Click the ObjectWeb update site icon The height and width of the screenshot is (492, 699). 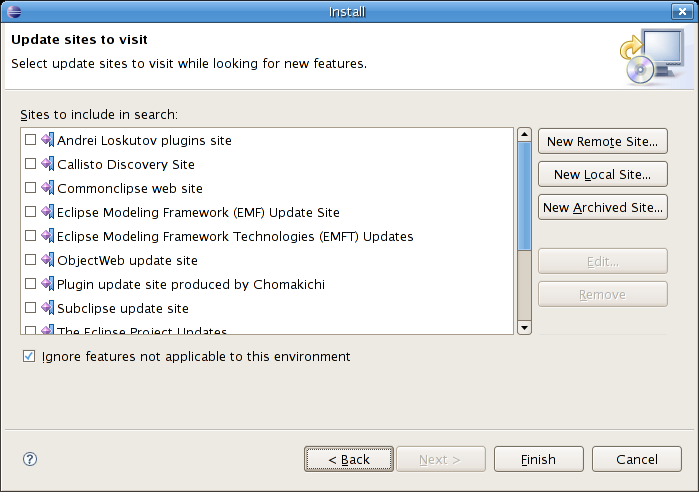(x=48, y=260)
